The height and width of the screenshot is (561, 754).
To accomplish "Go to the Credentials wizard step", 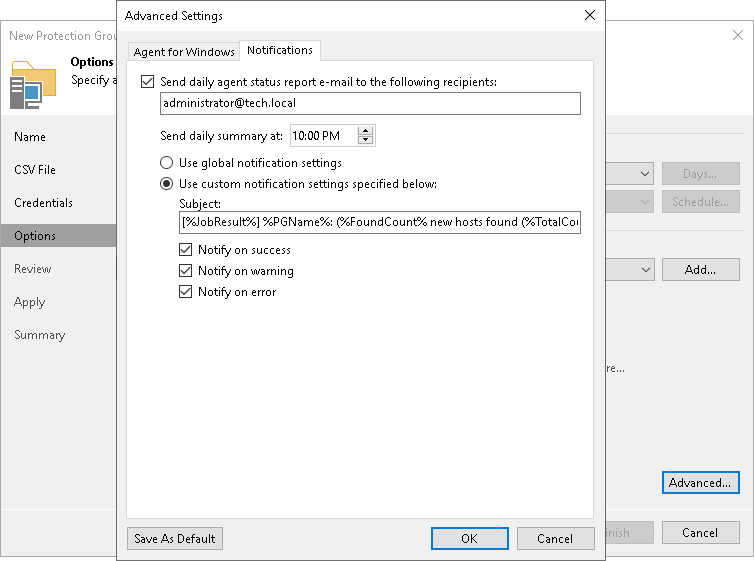I will 43,203.
